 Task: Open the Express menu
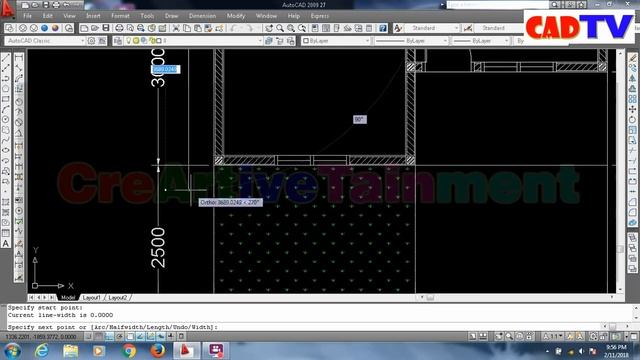320,16
